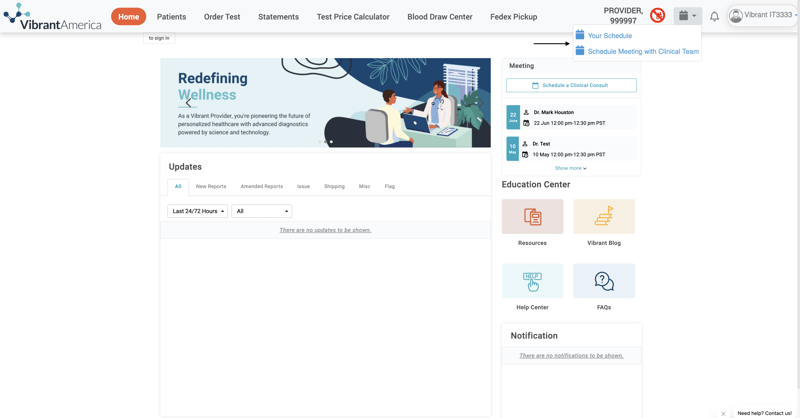Click the Vibrant Blog label

604,243
